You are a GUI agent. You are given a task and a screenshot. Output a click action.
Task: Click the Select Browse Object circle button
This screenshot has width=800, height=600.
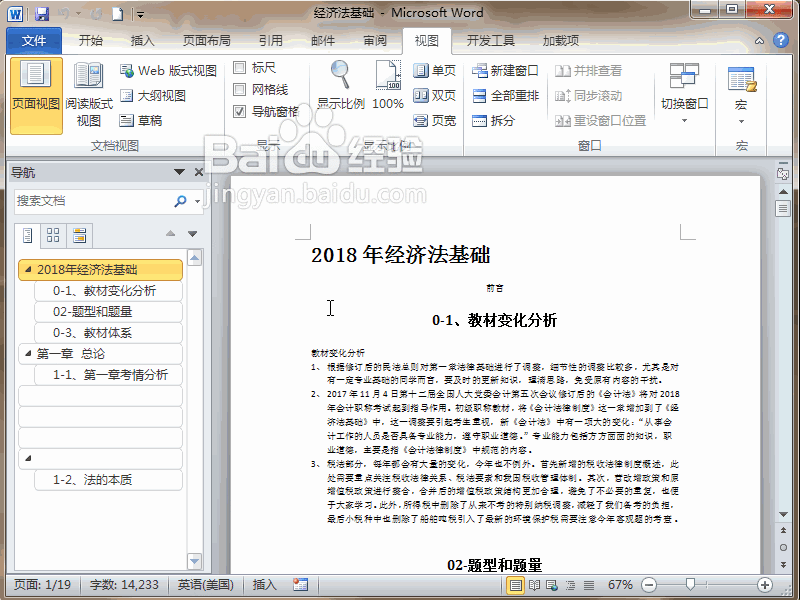pos(783,547)
